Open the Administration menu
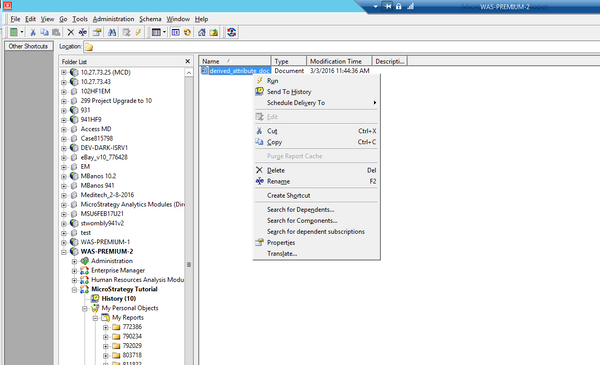This screenshot has height=365, width=600. pos(113,19)
